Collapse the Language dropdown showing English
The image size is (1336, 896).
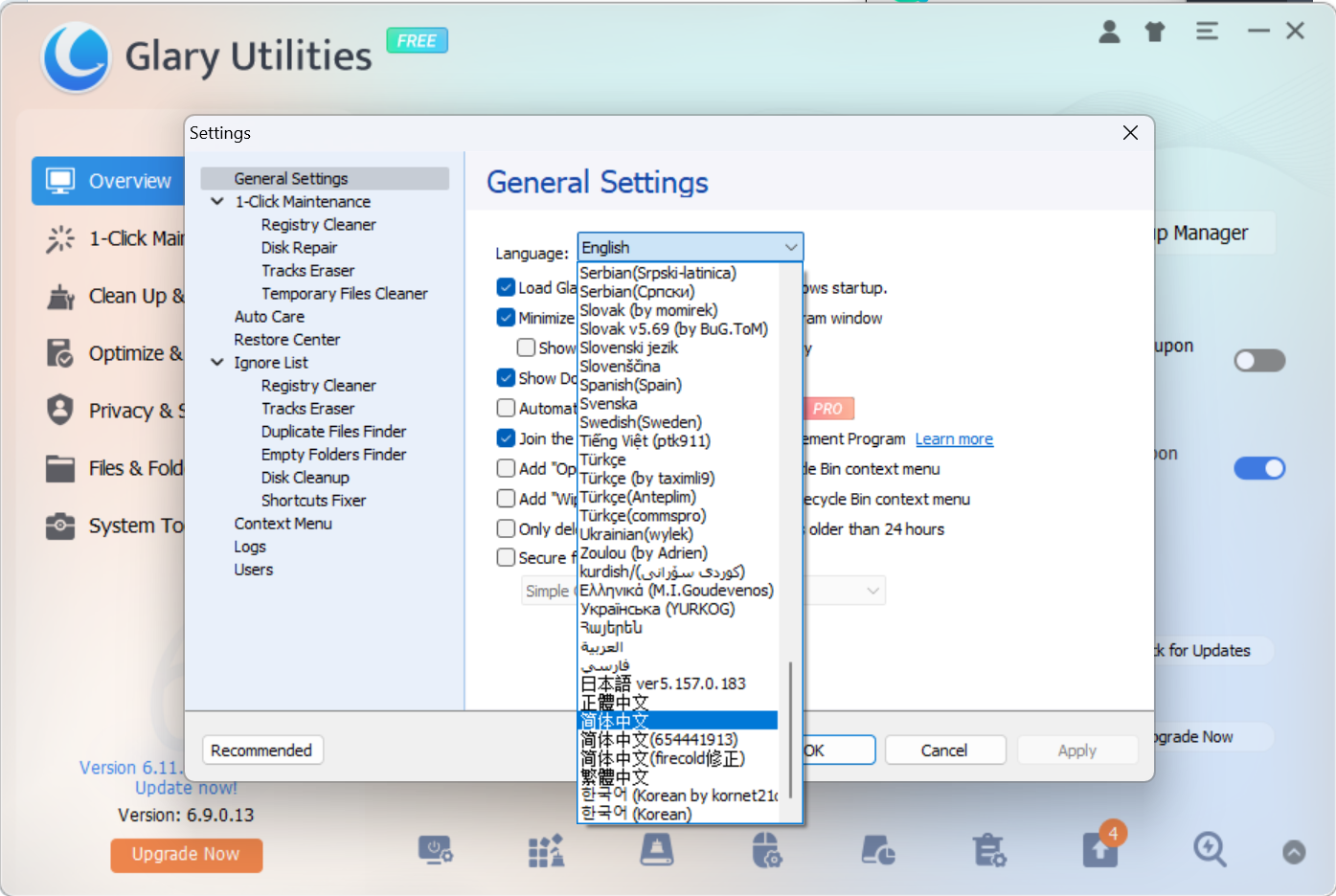[x=690, y=247]
